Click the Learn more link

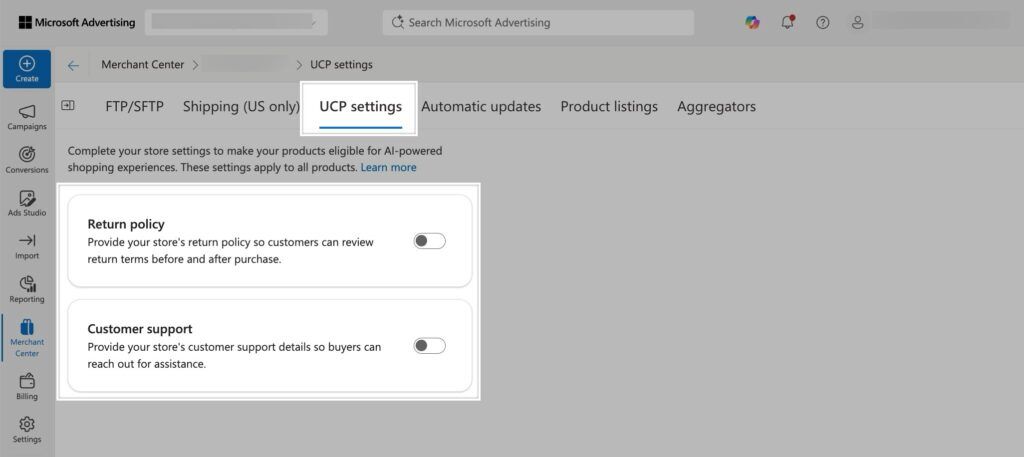[x=389, y=167]
